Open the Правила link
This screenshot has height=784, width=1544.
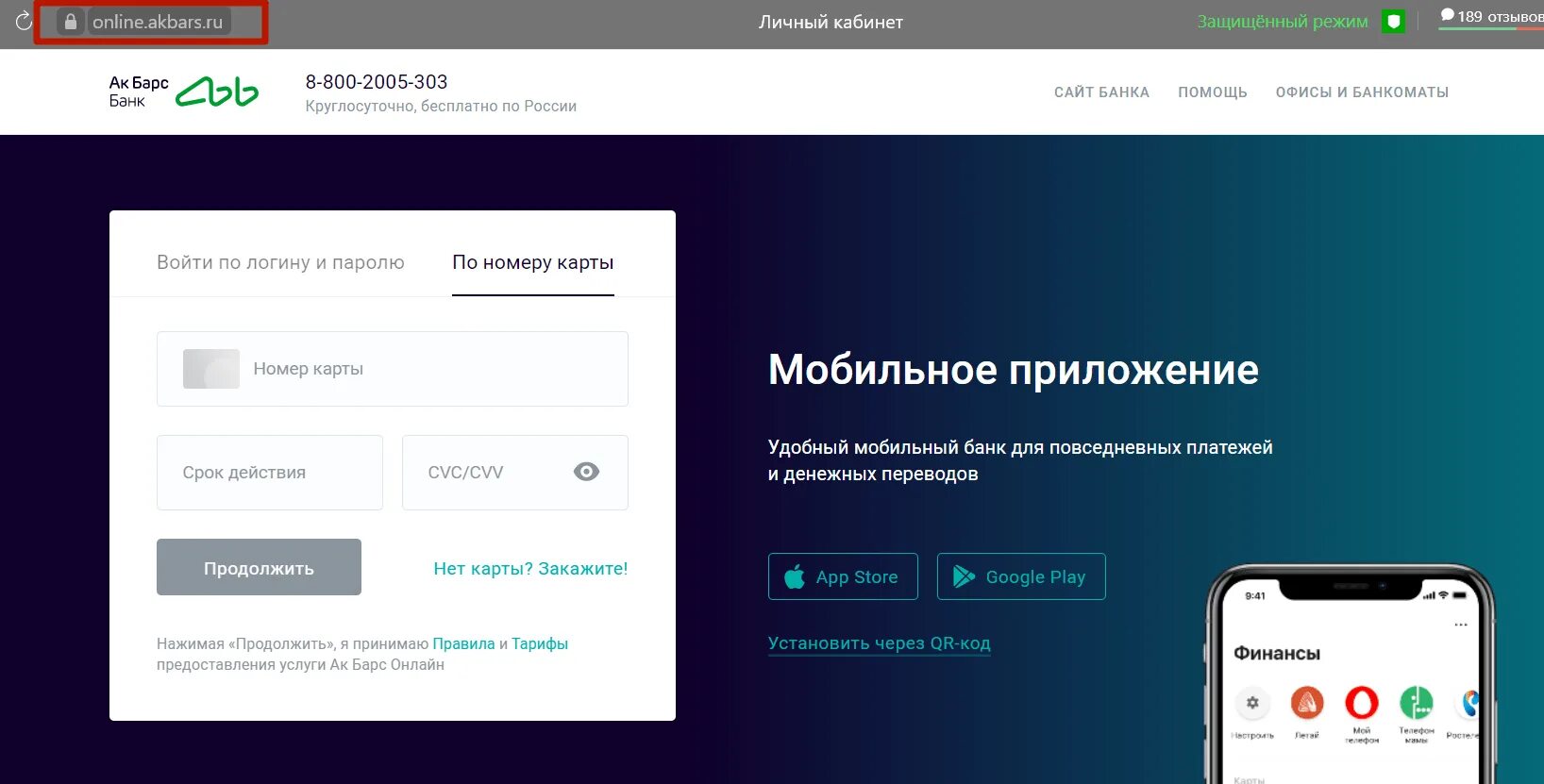pos(463,644)
